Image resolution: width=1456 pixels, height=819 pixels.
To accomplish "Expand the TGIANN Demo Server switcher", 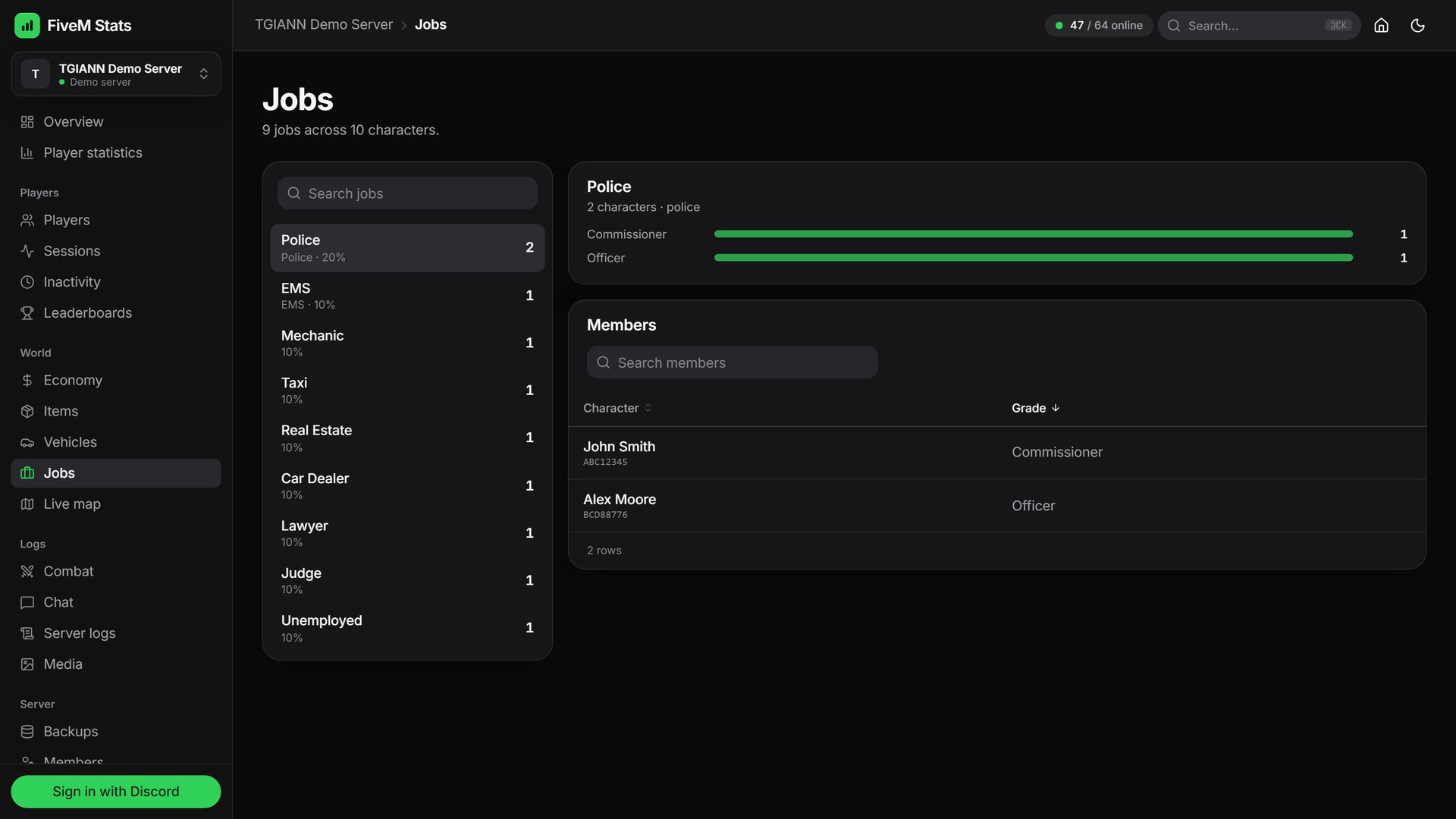I will pos(116,74).
